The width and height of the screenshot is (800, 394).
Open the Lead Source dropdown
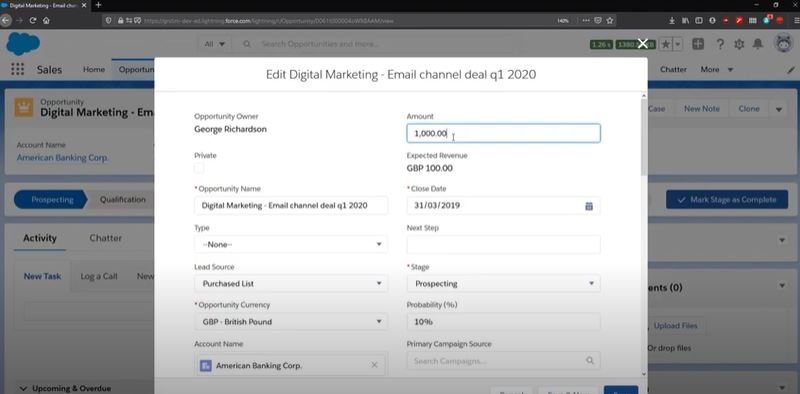coord(291,283)
